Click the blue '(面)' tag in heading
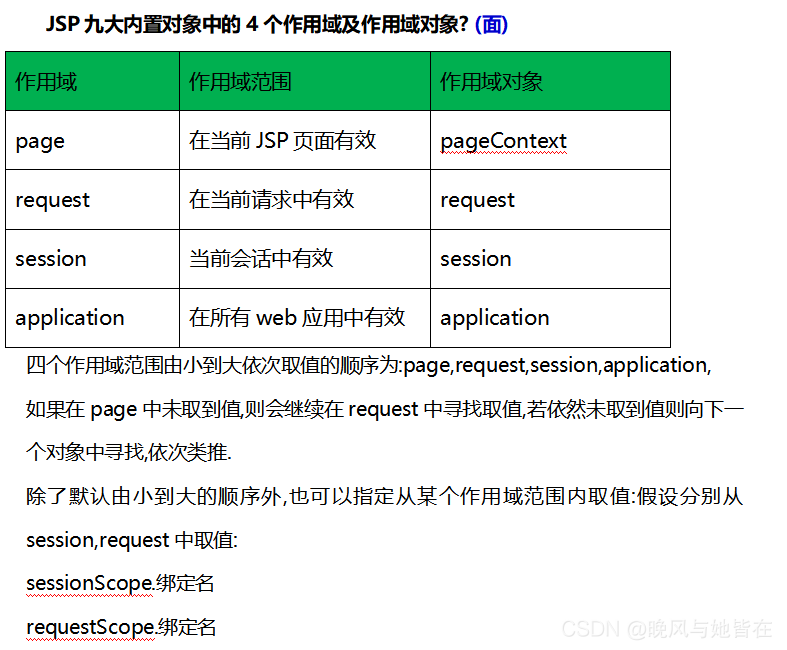787x650 pixels. 491,24
